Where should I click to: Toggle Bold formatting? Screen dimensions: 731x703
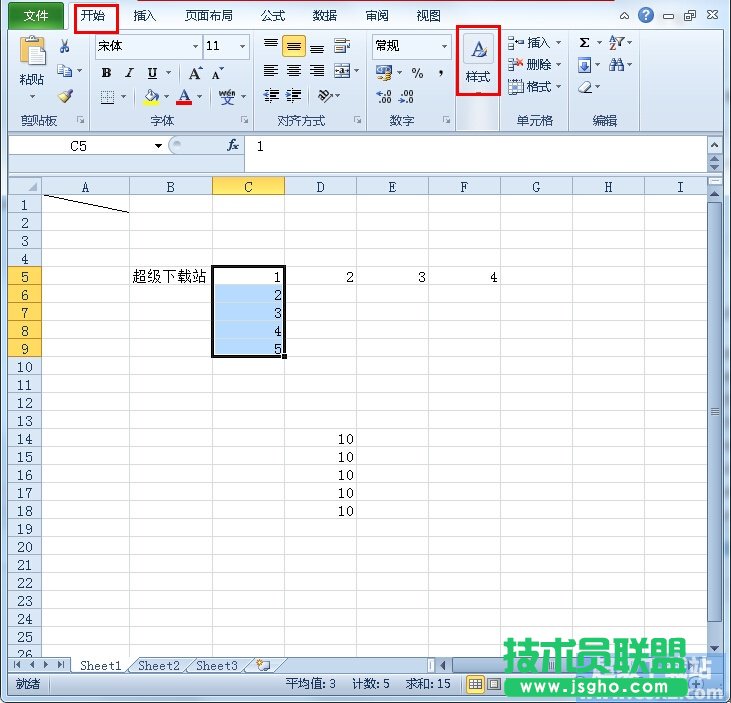point(106,73)
